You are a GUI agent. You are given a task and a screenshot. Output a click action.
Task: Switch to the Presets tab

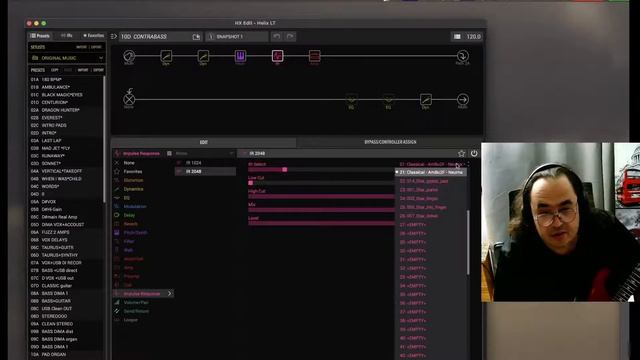(40, 36)
